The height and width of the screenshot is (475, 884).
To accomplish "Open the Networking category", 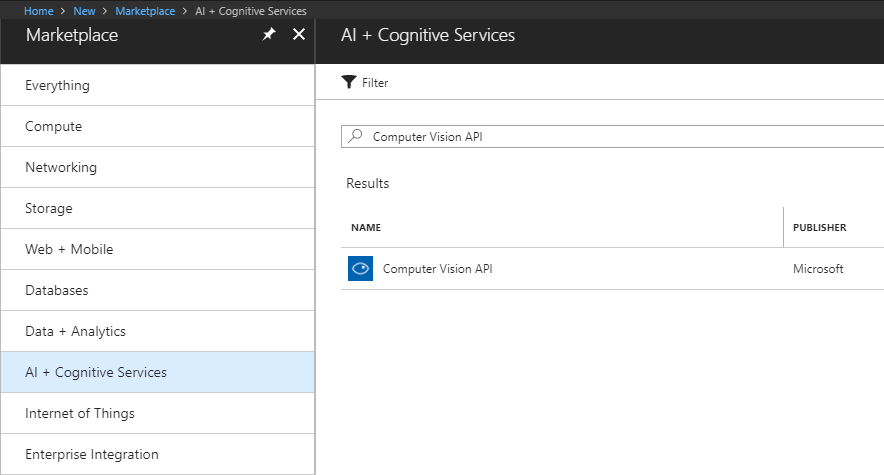I will point(61,168).
